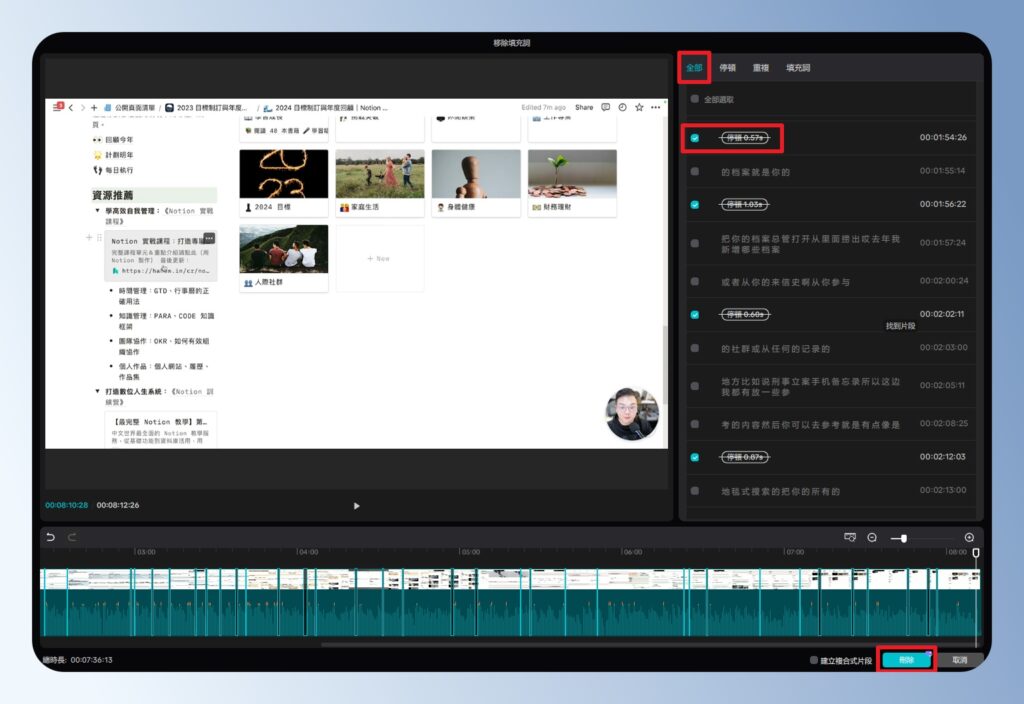Select the 重複 tab
Screen dimensions: 1024x704
(x=761, y=68)
